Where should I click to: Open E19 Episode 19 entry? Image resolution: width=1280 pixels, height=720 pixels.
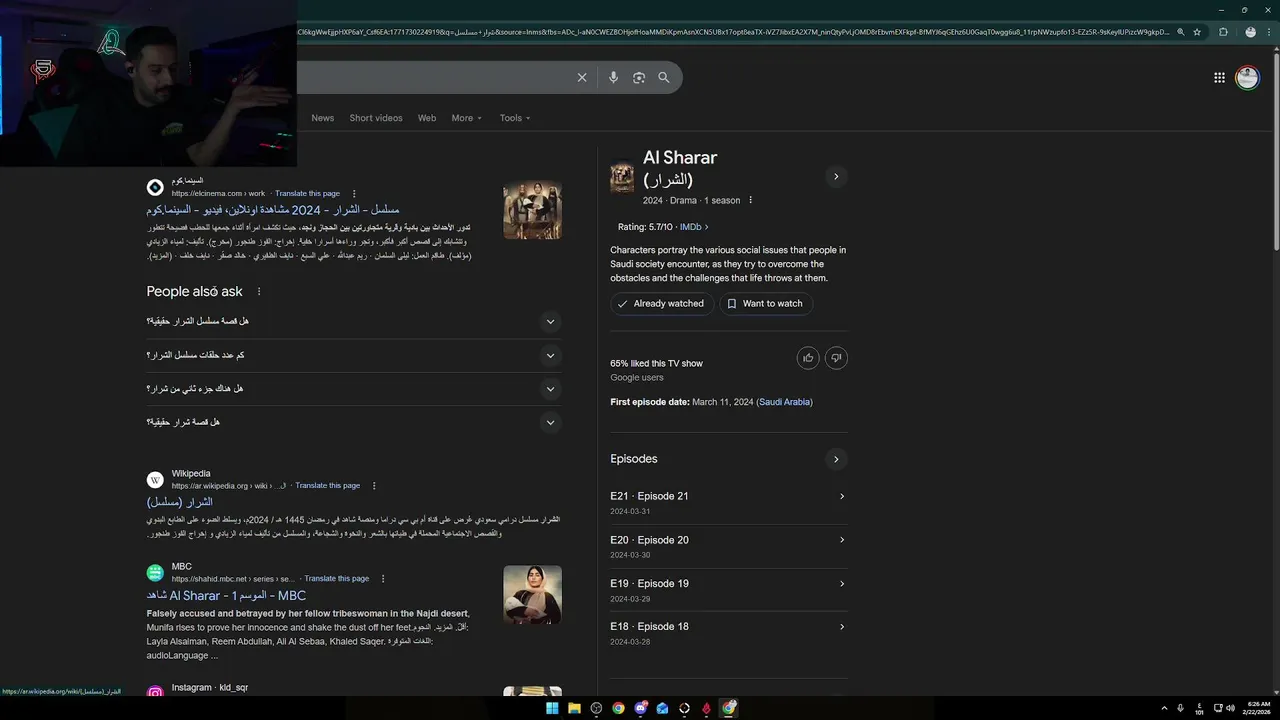(x=728, y=589)
